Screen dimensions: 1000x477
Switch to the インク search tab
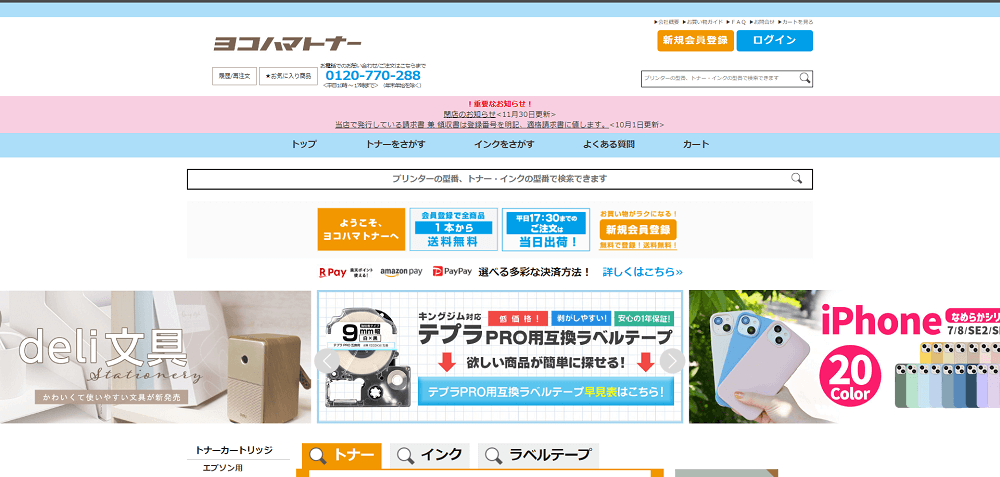click(x=430, y=455)
